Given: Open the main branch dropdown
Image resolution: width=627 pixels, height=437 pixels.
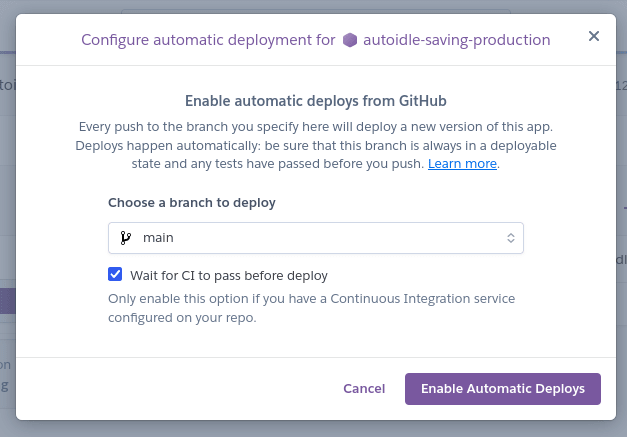Looking at the screenshot, I should (x=316, y=238).
